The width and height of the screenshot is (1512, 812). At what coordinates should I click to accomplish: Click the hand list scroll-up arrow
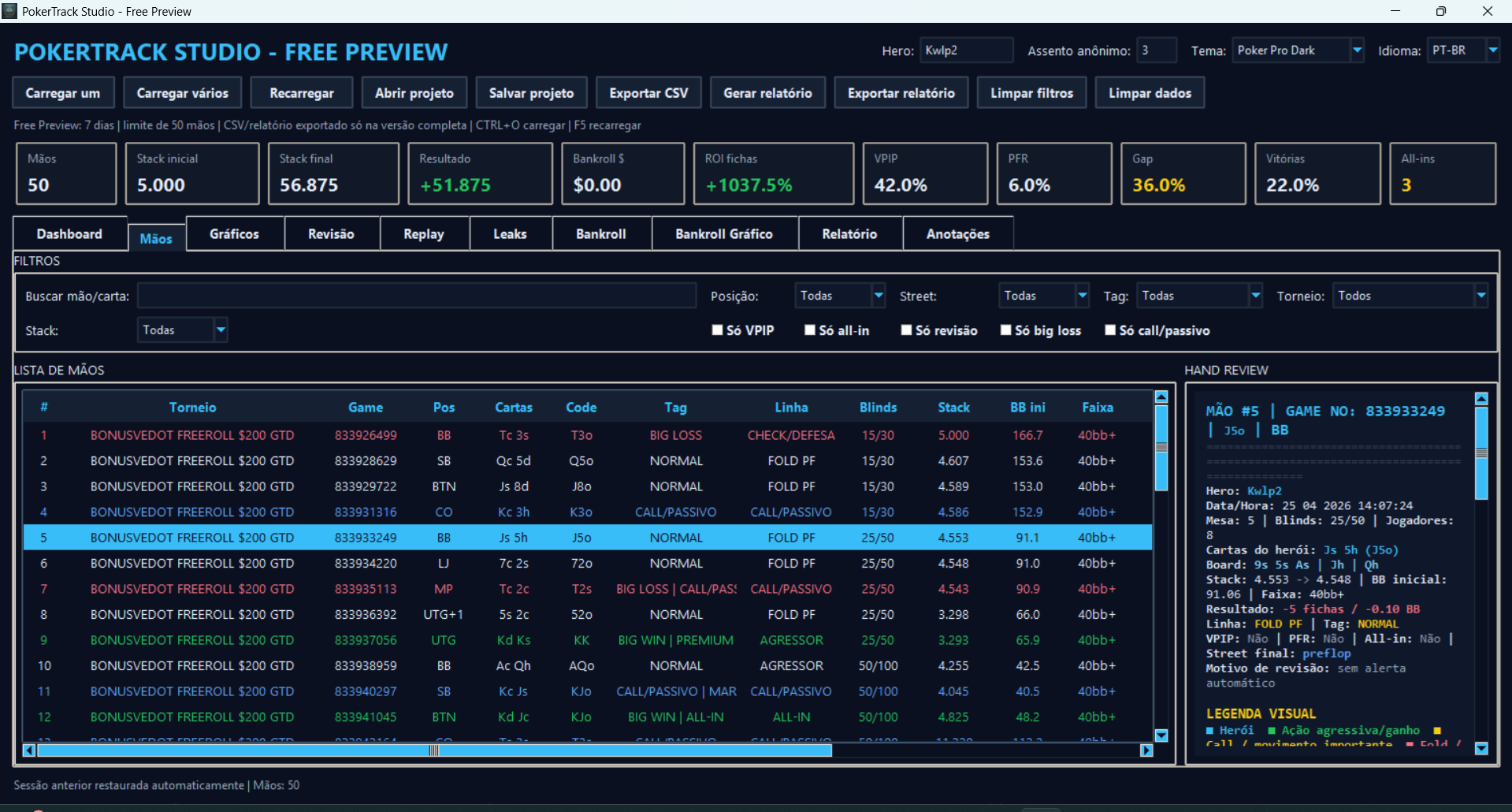1161,397
